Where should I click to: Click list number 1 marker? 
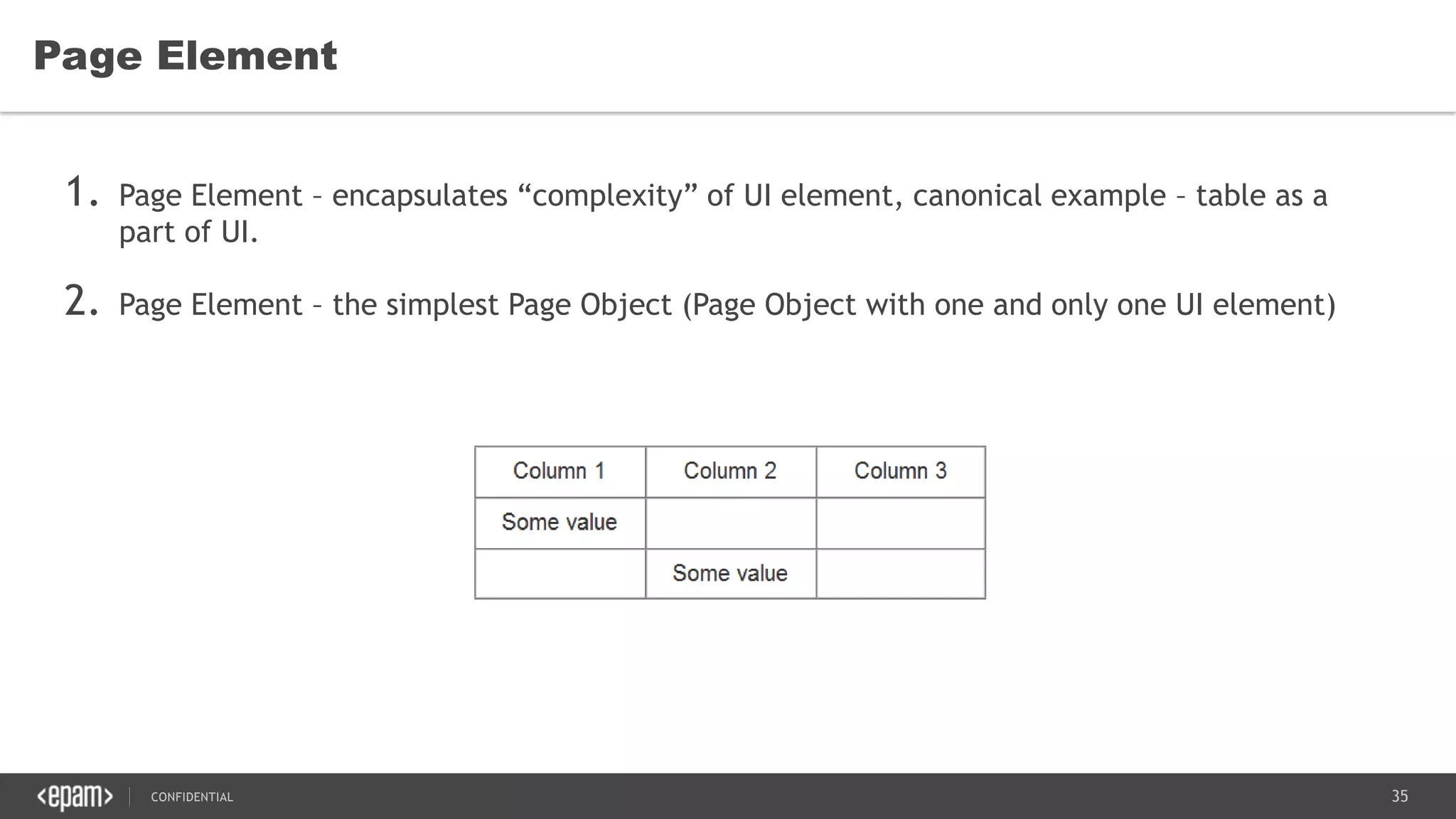[80, 193]
